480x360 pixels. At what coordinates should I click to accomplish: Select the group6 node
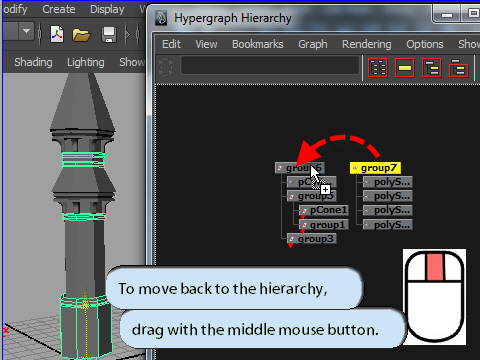coord(299,168)
